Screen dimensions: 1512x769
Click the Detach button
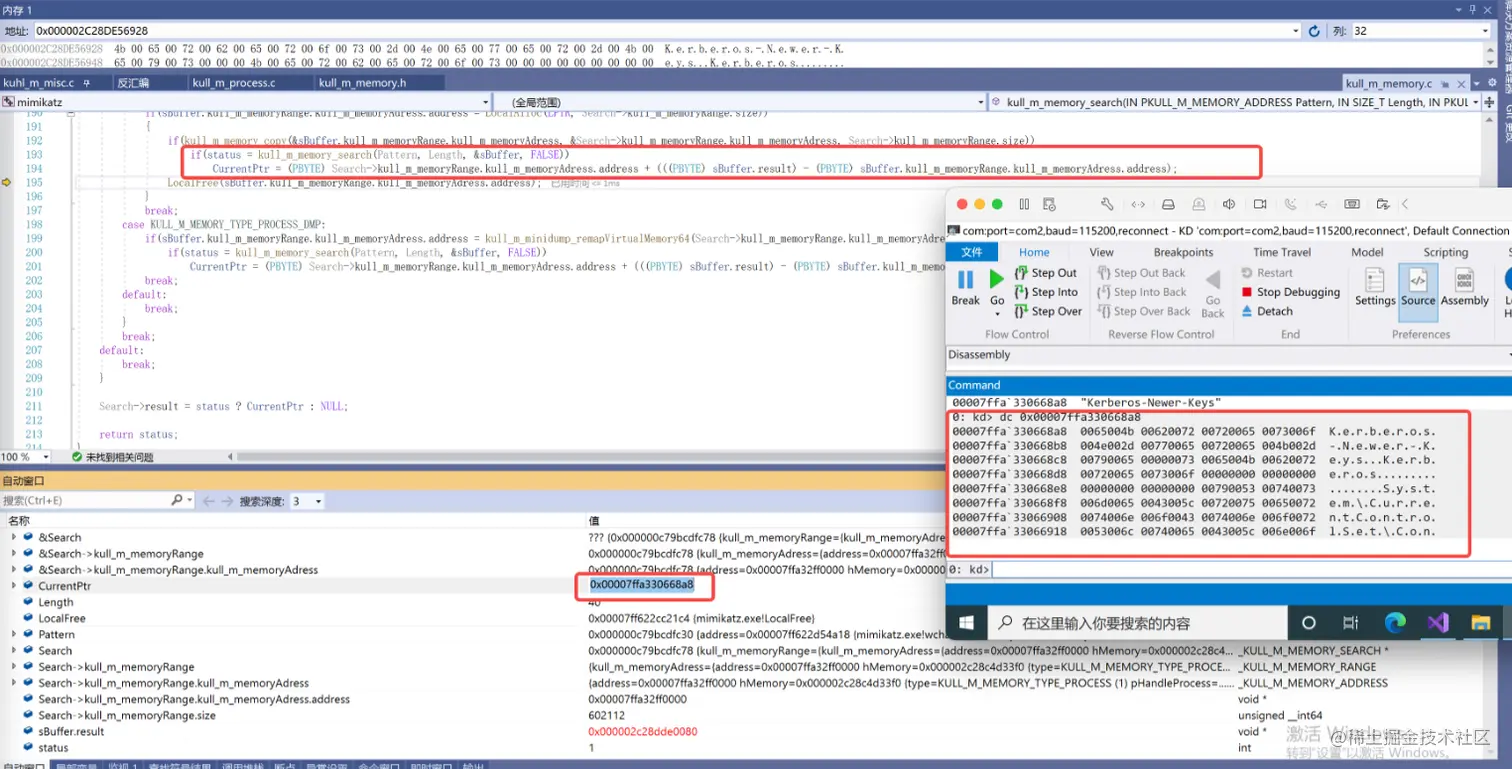[1267, 311]
